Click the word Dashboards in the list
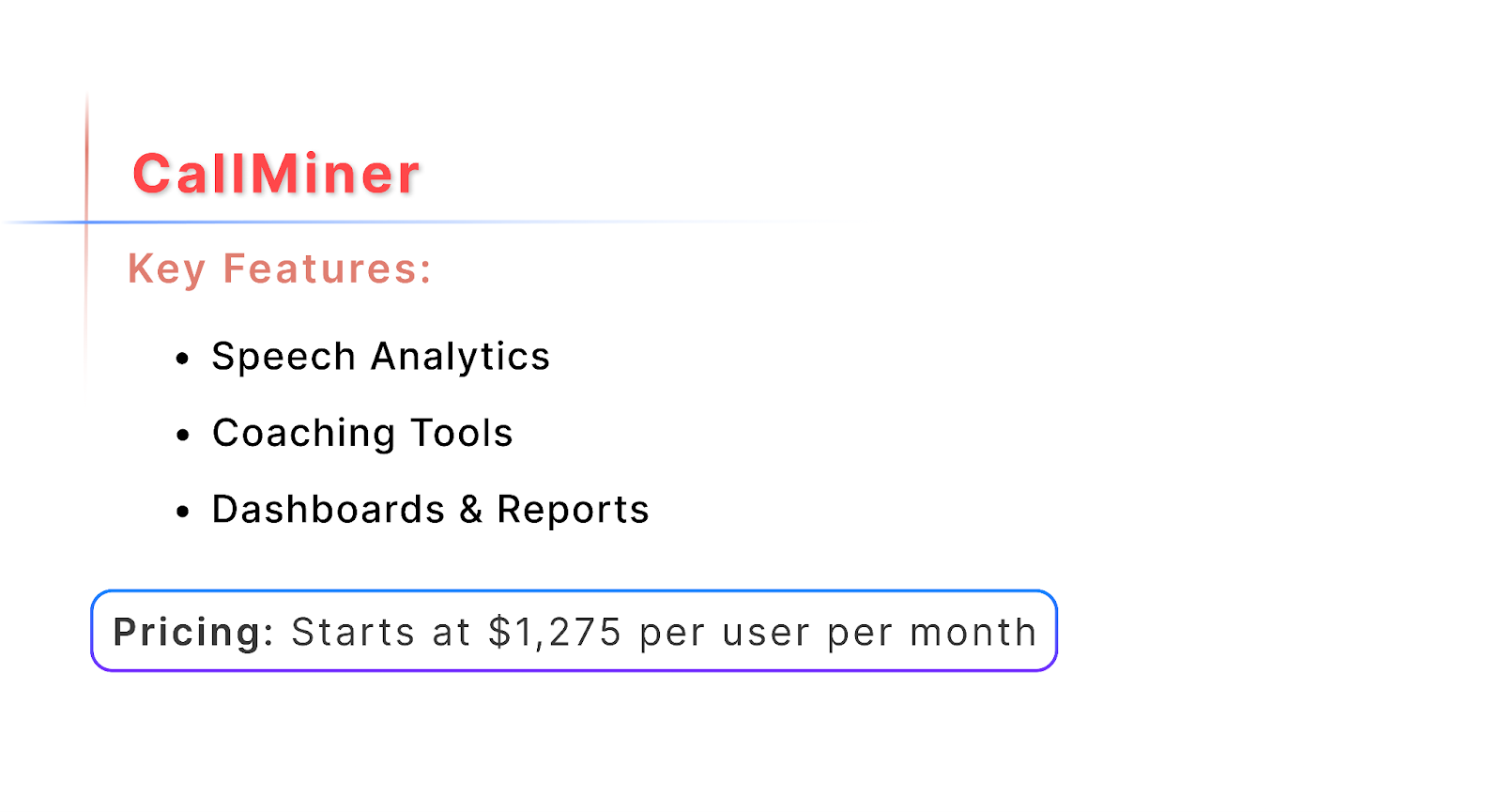 pyautogui.click(x=328, y=510)
